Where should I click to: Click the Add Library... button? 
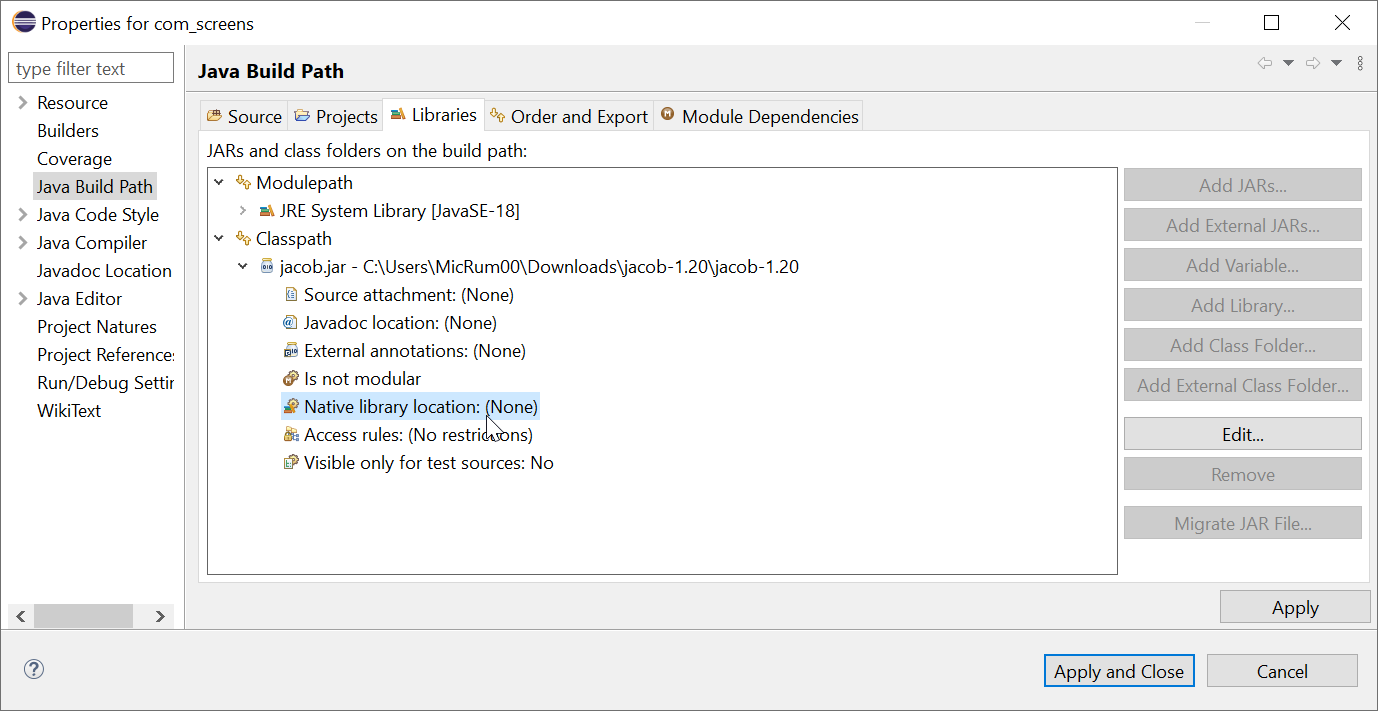pos(1243,305)
